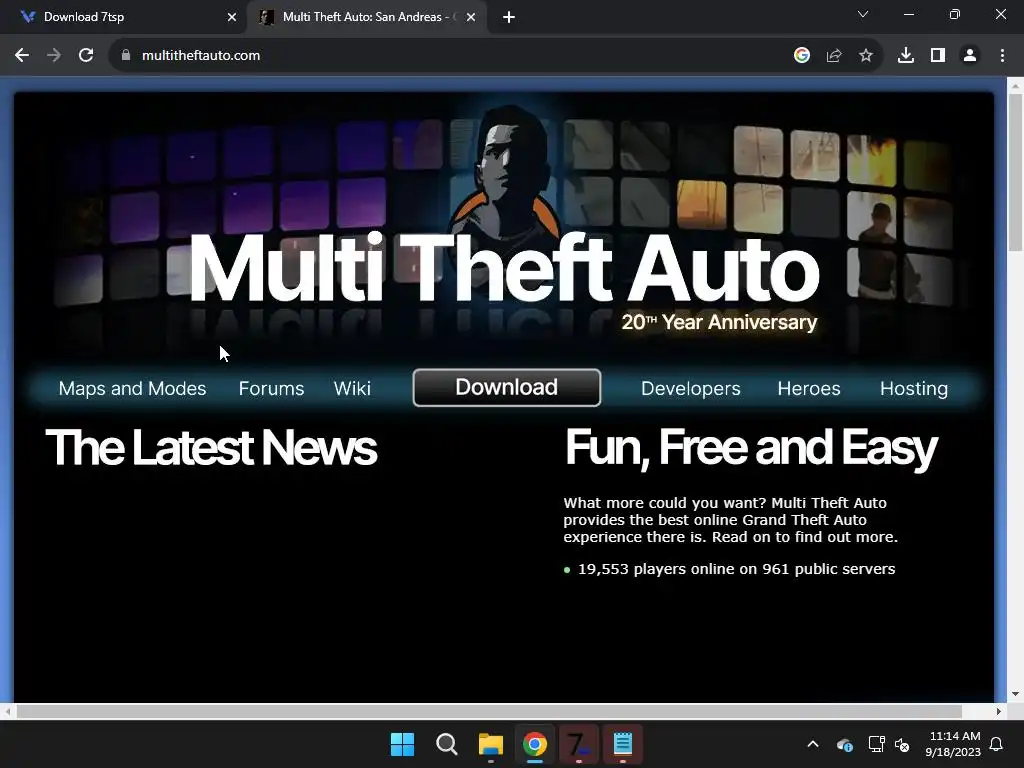This screenshot has width=1024, height=768.
Task: Reload the multitheftauto.com page
Action: pos(86,56)
